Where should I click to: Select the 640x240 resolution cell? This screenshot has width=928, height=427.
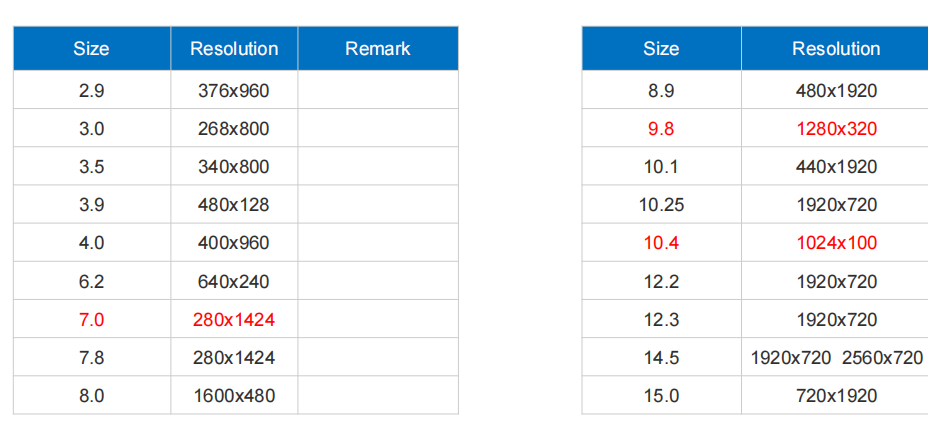coord(234,282)
